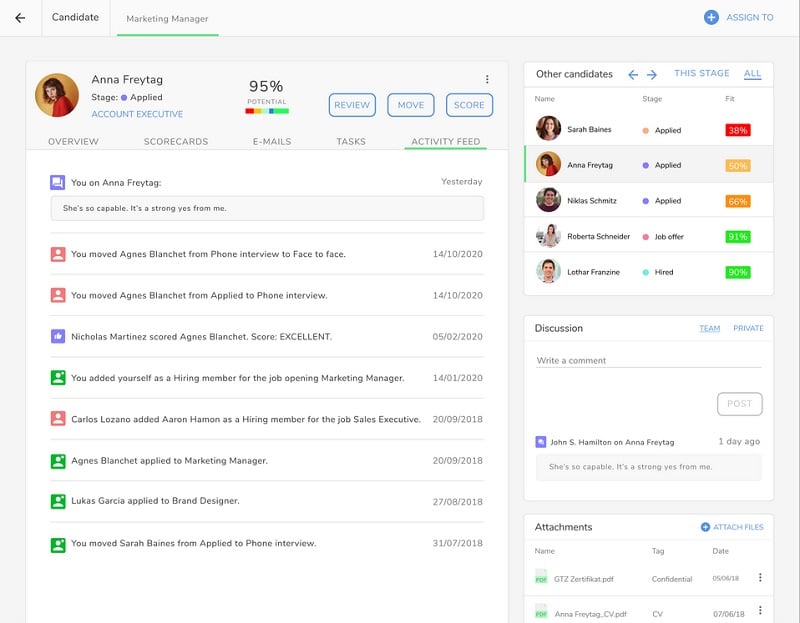The width and height of the screenshot is (800, 623).
Task: Click the potential color rating bar
Action: (266, 111)
